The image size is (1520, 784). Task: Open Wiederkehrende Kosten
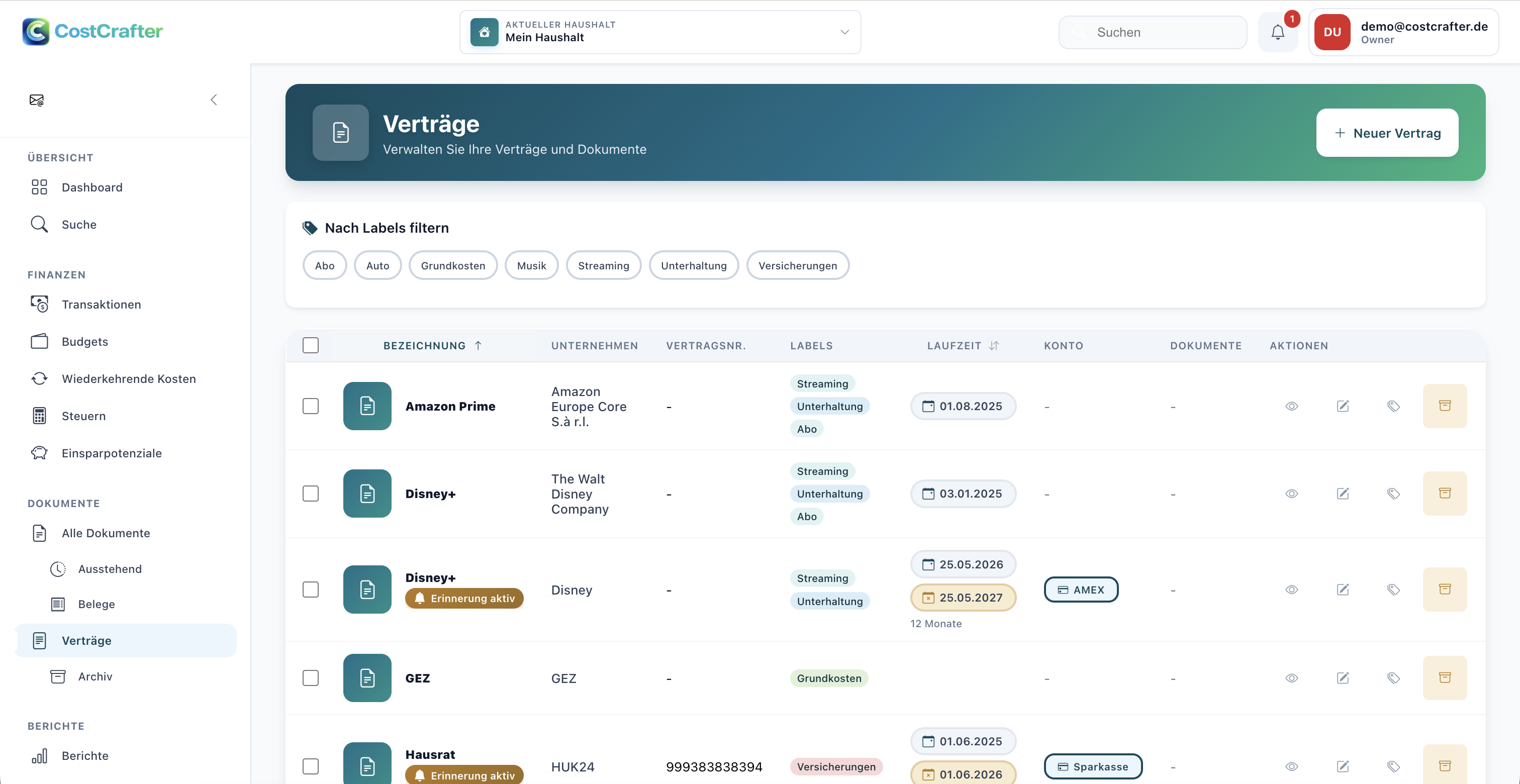click(x=126, y=379)
